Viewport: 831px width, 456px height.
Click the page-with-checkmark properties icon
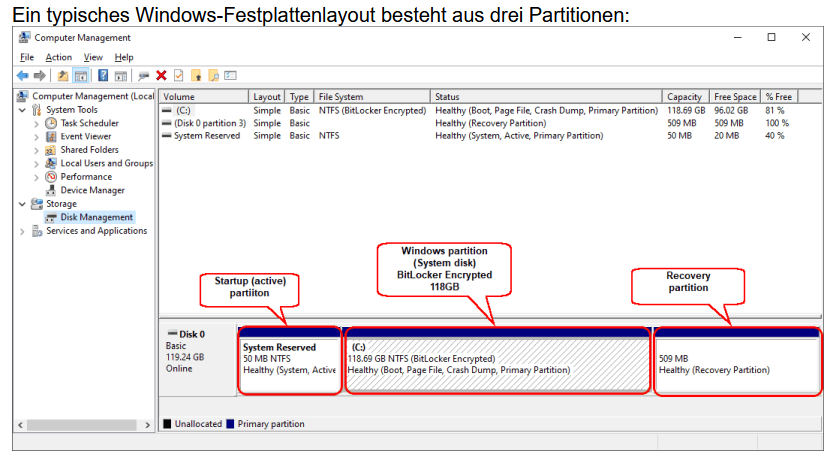click(179, 76)
